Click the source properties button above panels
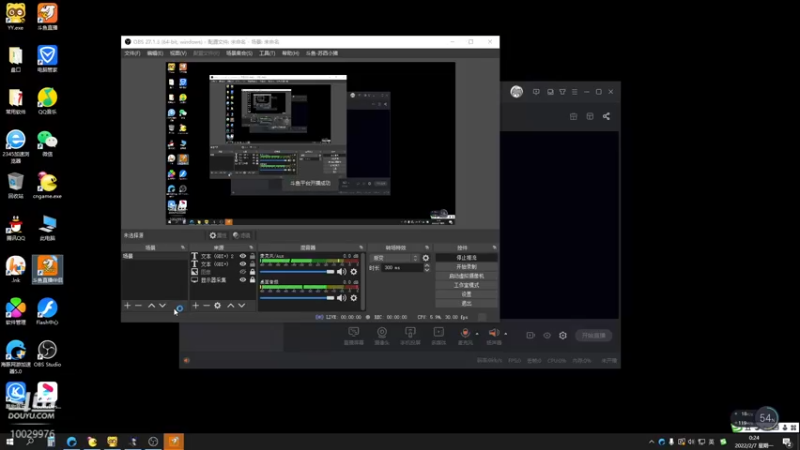 click(x=218, y=235)
